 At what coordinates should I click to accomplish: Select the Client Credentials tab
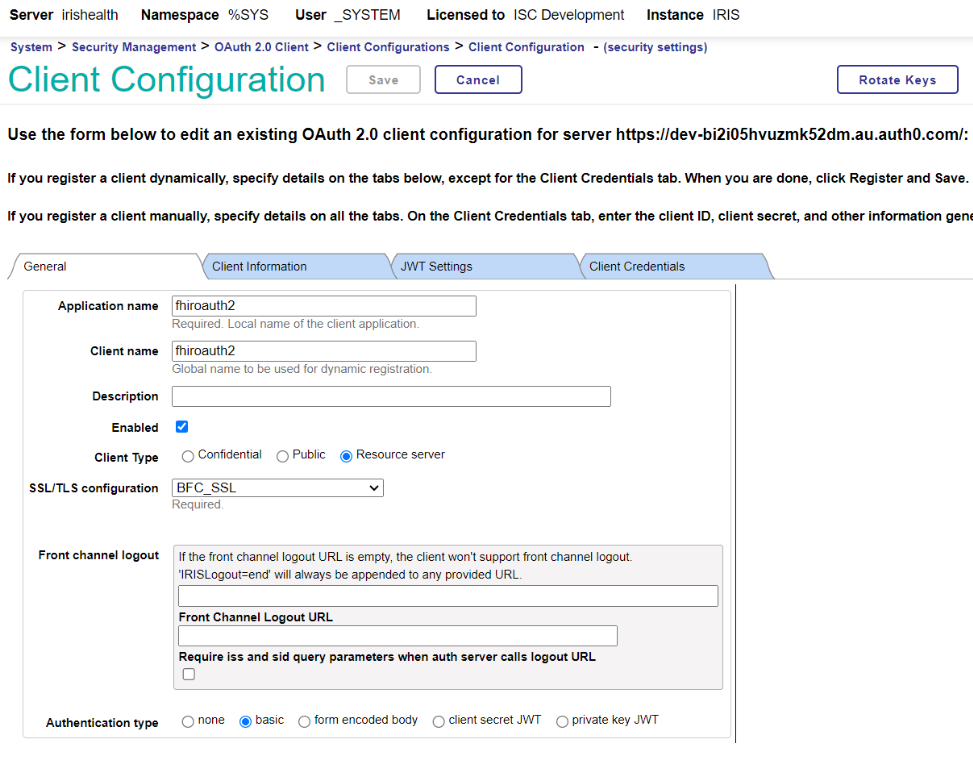pyautogui.click(x=637, y=266)
